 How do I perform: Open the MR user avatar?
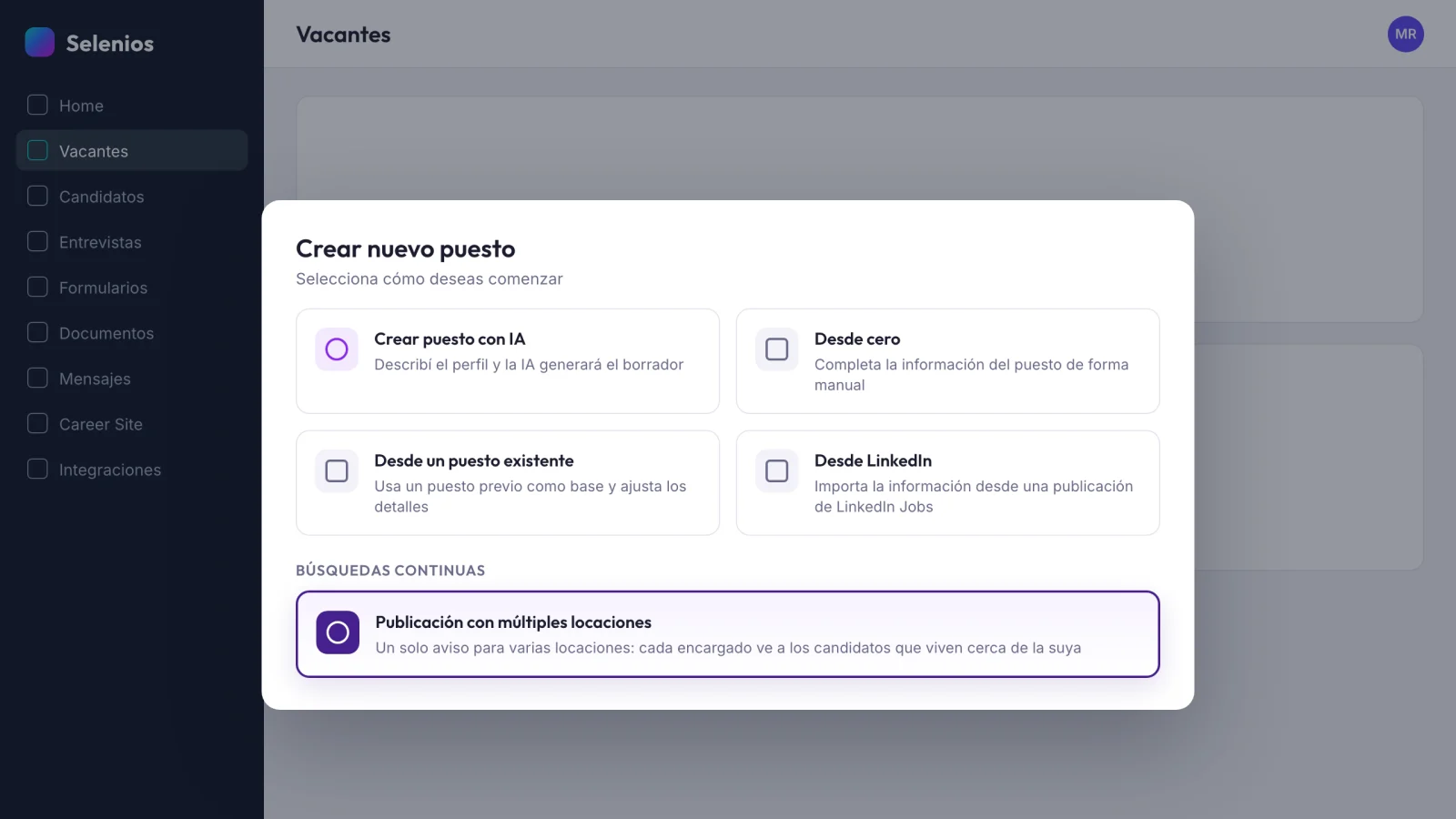tap(1405, 35)
